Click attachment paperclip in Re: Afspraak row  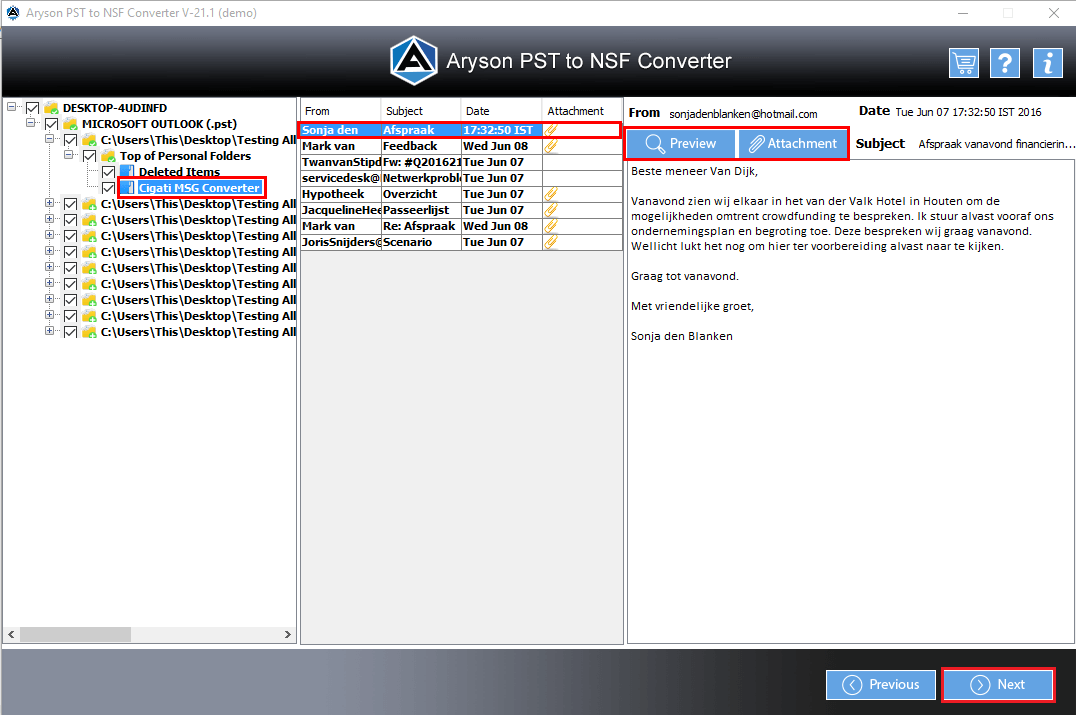[x=550, y=226]
